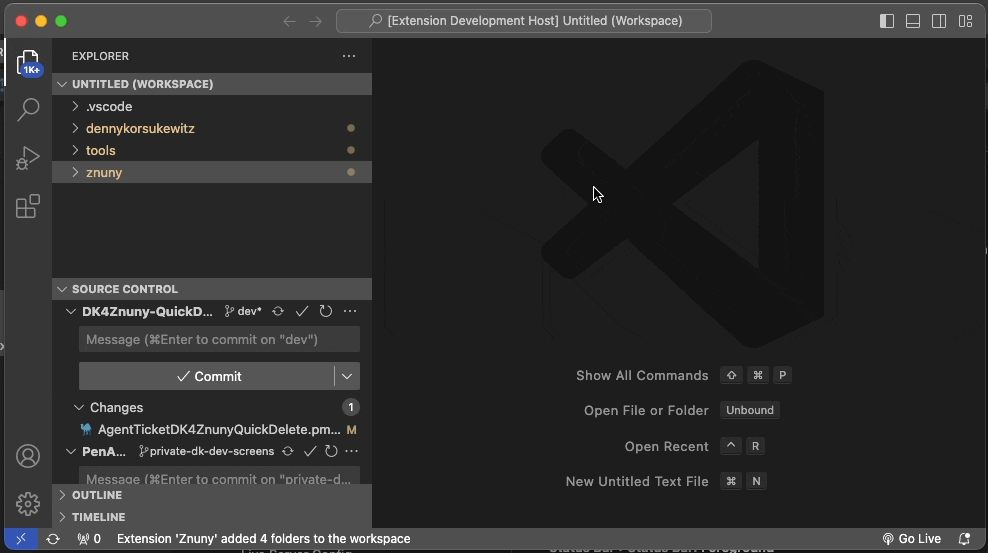
Task: Click the Unbound keybinding label
Action: coord(750,410)
